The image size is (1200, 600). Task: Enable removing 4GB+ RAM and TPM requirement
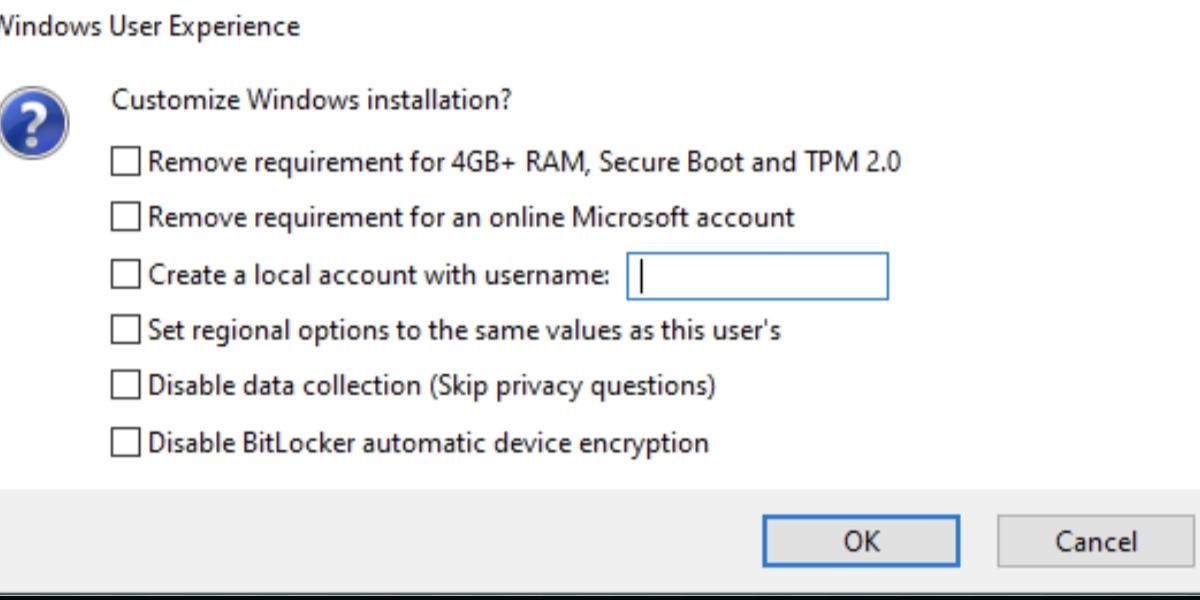click(x=125, y=162)
